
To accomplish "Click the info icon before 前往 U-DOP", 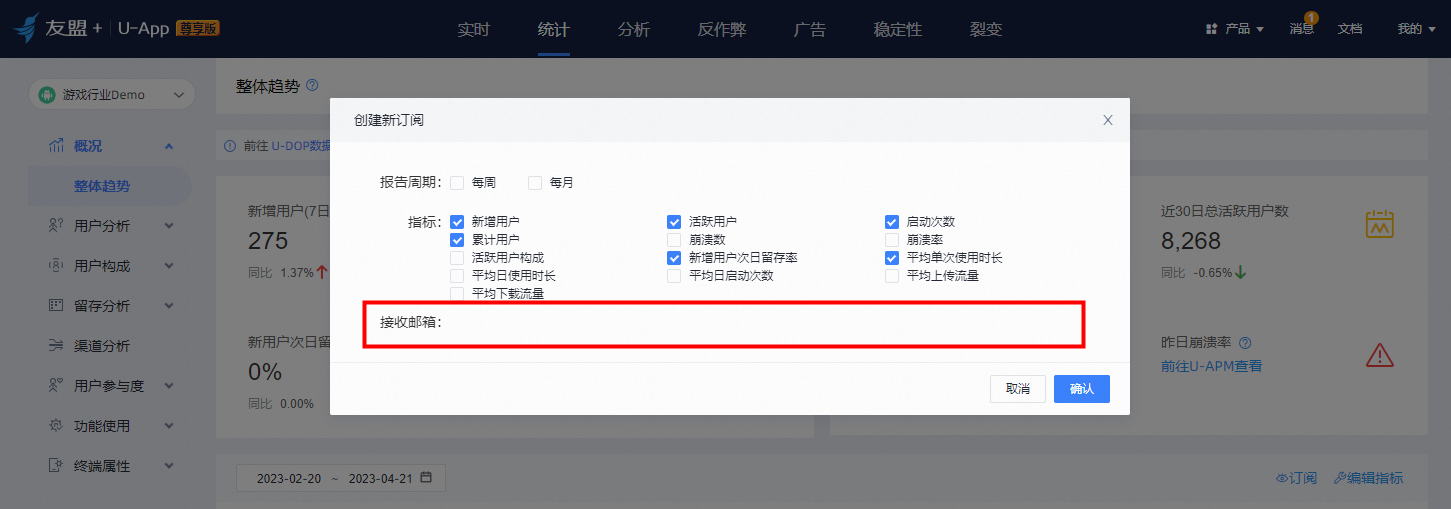I will tap(231, 146).
